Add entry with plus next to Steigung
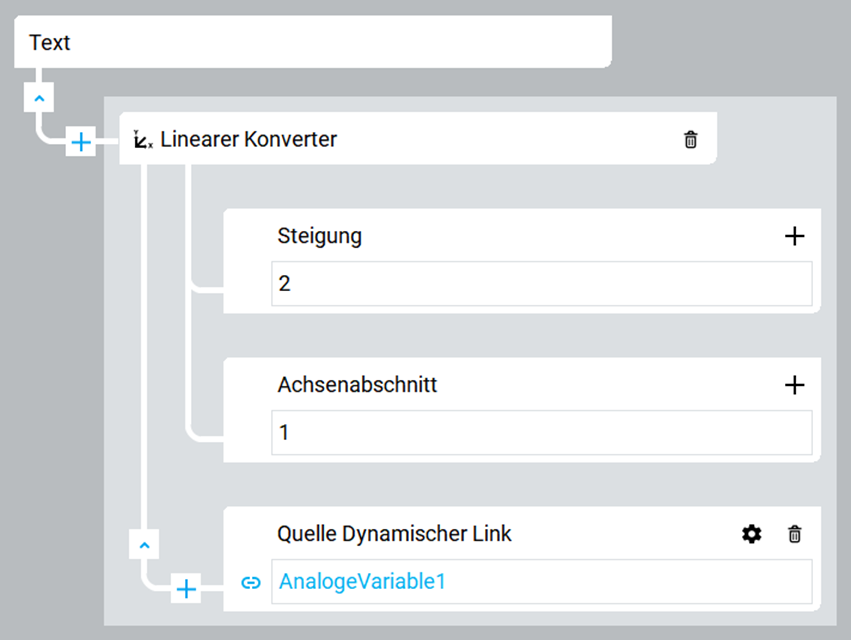The image size is (851, 640). pyautogui.click(x=795, y=236)
